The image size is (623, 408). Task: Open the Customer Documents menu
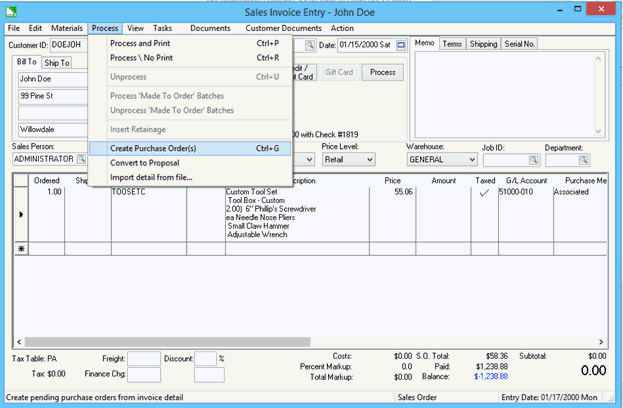point(283,28)
